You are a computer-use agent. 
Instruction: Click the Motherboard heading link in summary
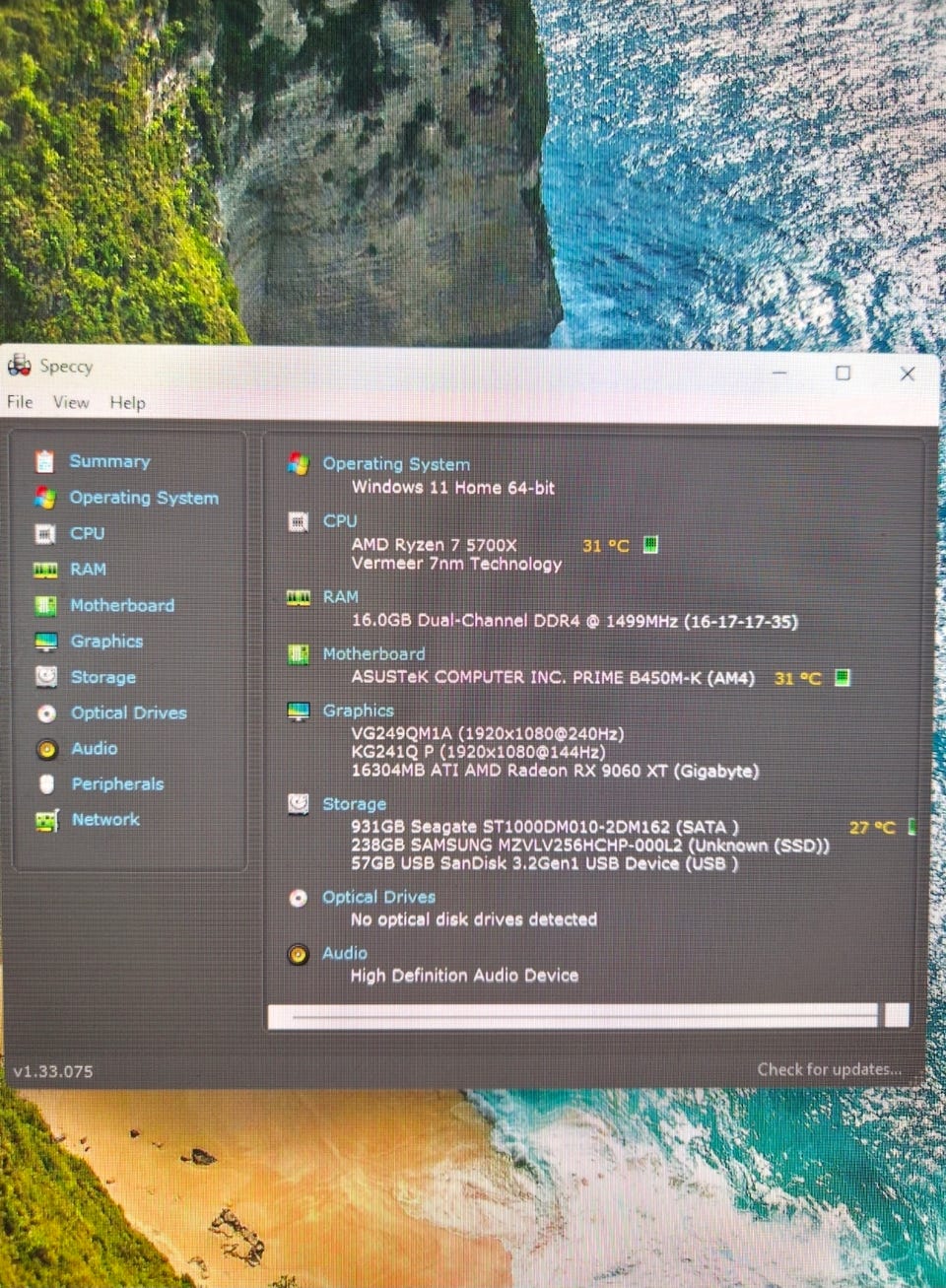point(374,653)
